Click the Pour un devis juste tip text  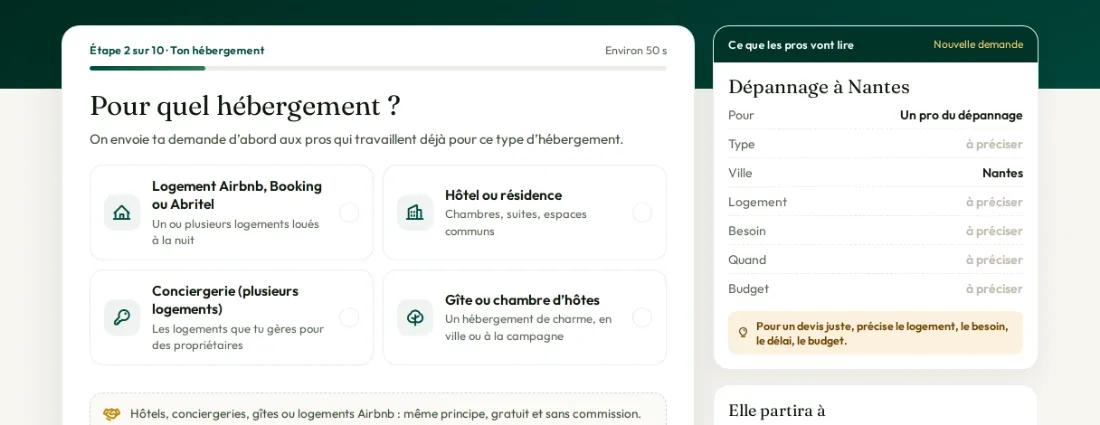(882, 334)
